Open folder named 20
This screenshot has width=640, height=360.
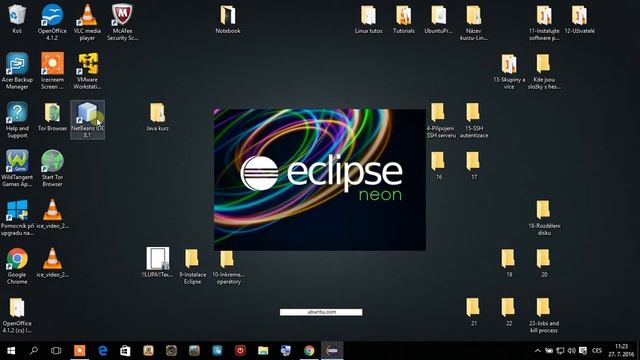(x=544, y=263)
